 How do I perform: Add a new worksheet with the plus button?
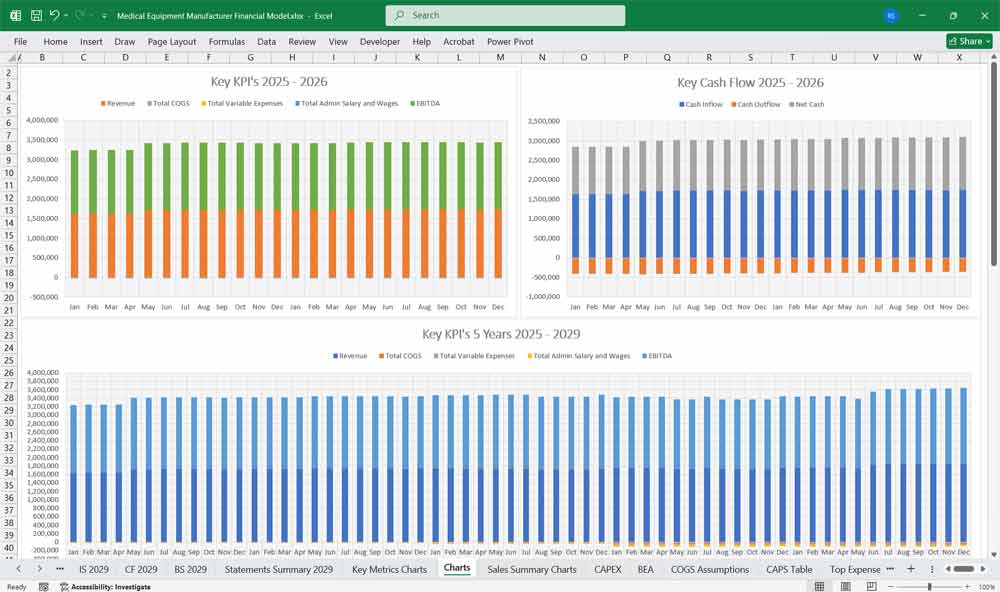[910, 568]
